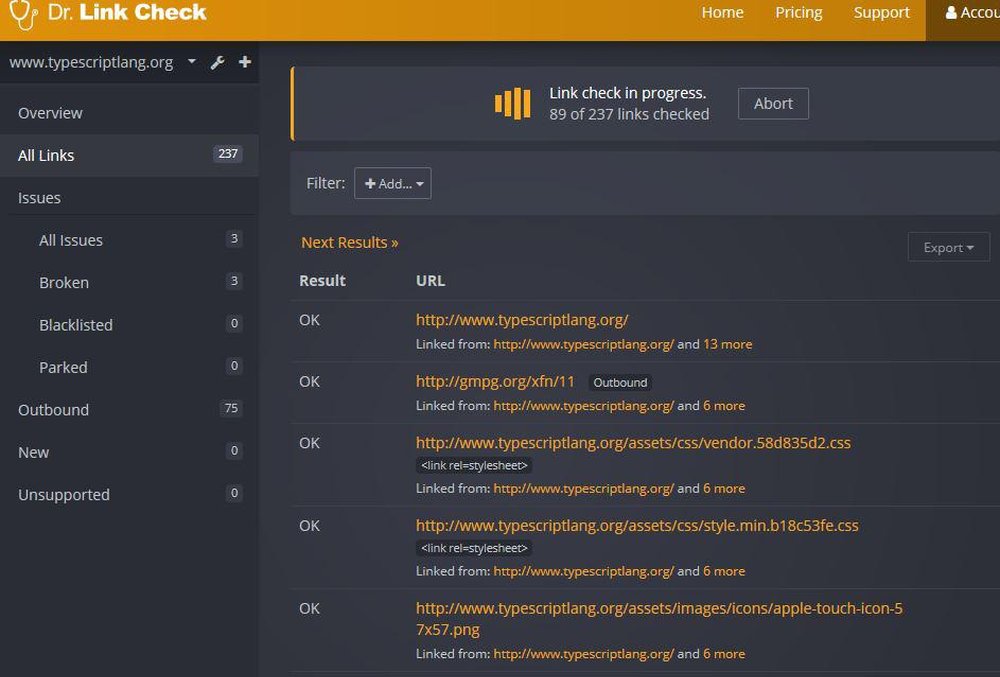Click '6 more' under vendor css row
This screenshot has width=1000, height=677.
[724, 488]
